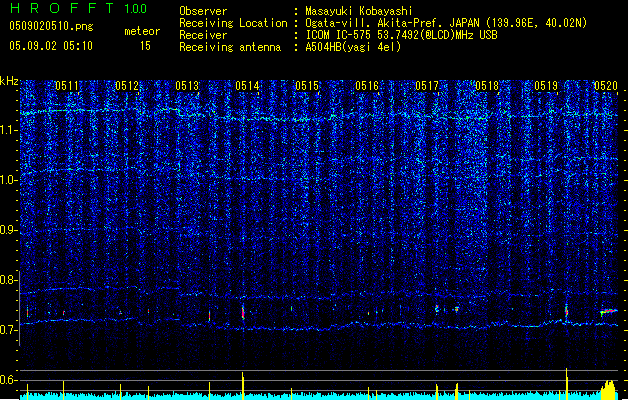Click the meteor count label
Screen dimensions: 629x400
pos(142,31)
